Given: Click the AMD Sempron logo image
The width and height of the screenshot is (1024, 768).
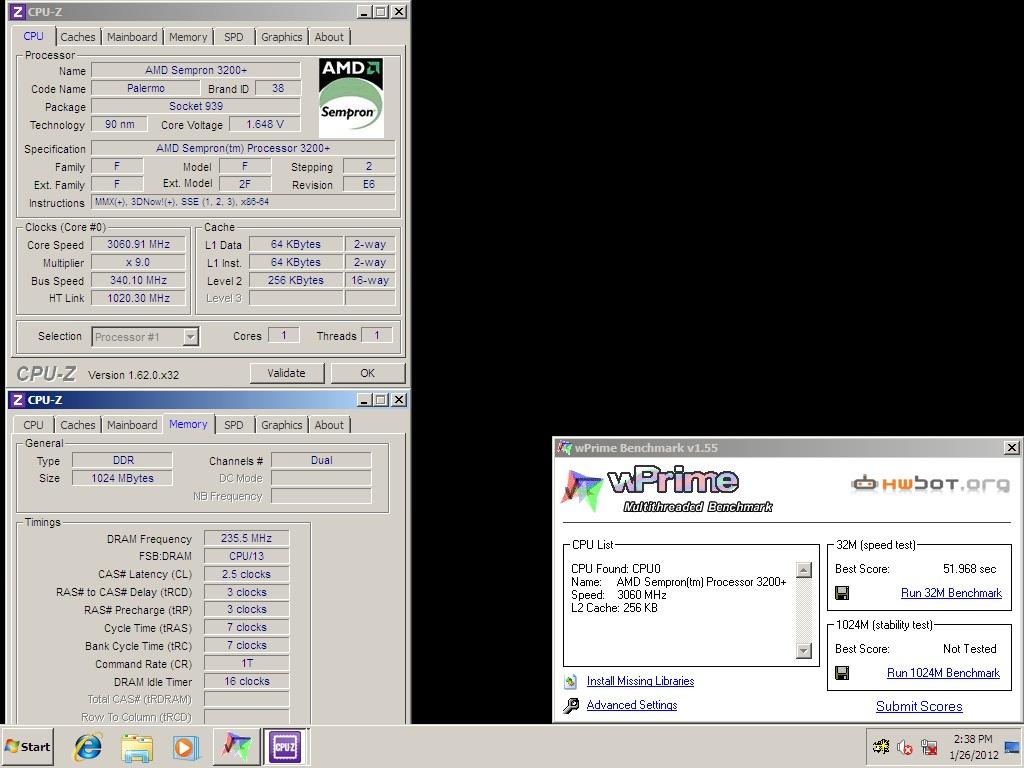Looking at the screenshot, I should coord(351,97).
